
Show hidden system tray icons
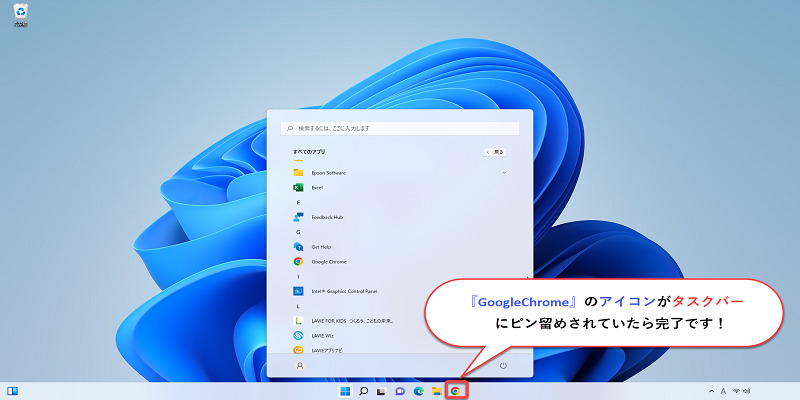[x=712, y=391]
